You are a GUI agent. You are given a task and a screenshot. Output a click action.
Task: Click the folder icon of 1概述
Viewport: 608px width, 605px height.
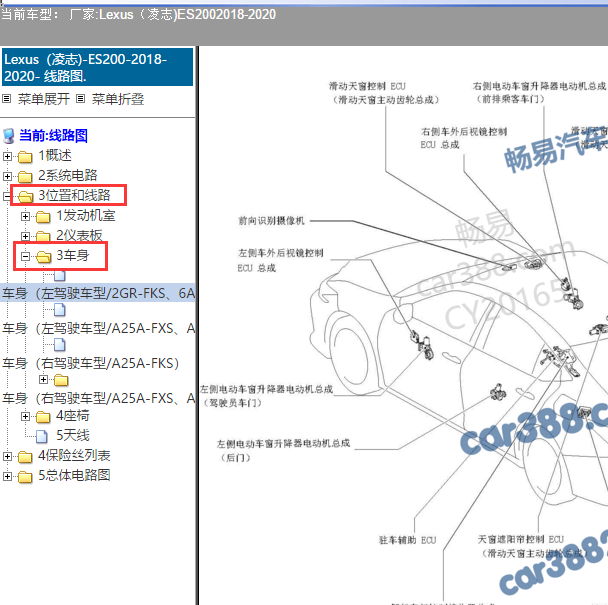tap(25, 157)
